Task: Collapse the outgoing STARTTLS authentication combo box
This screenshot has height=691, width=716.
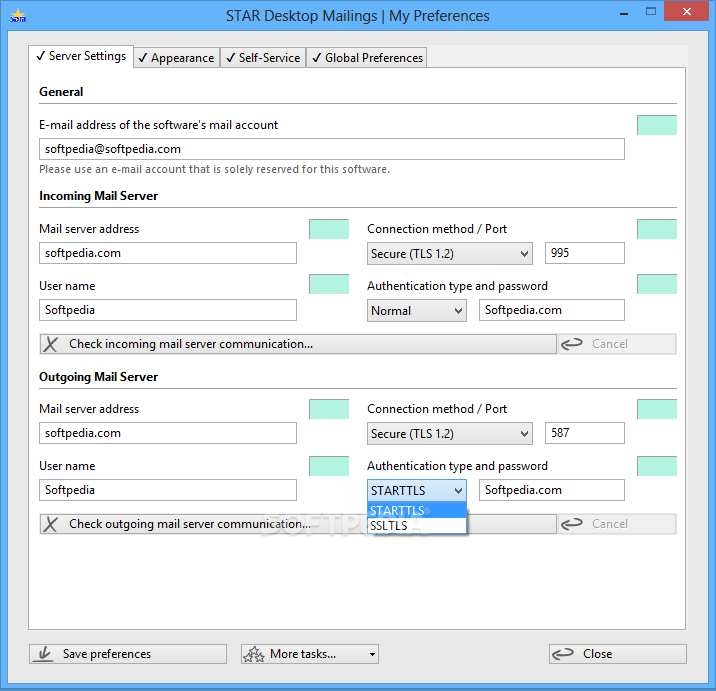Action: coord(416,491)
